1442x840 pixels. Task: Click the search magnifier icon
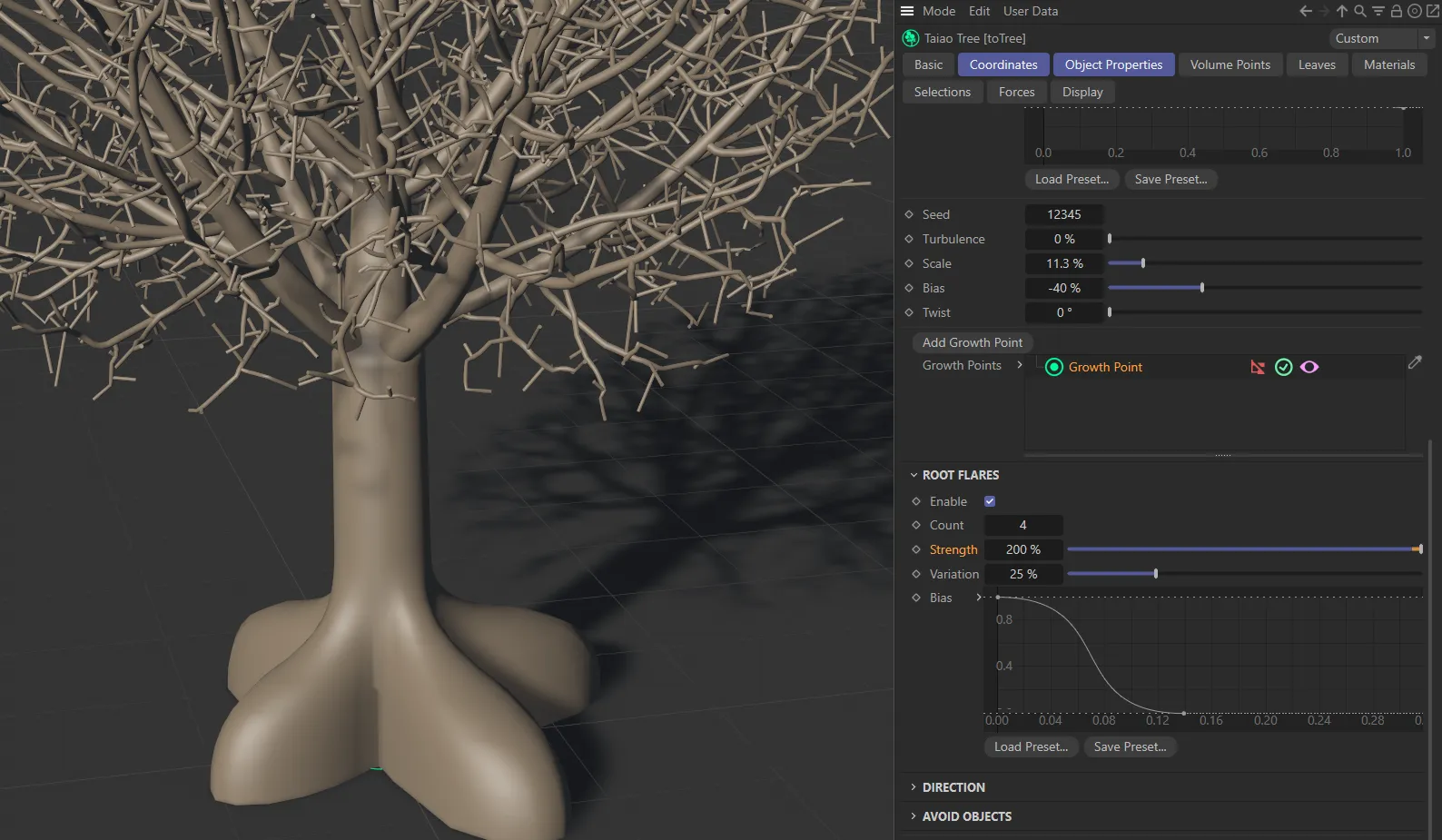tap(1360, 11)
